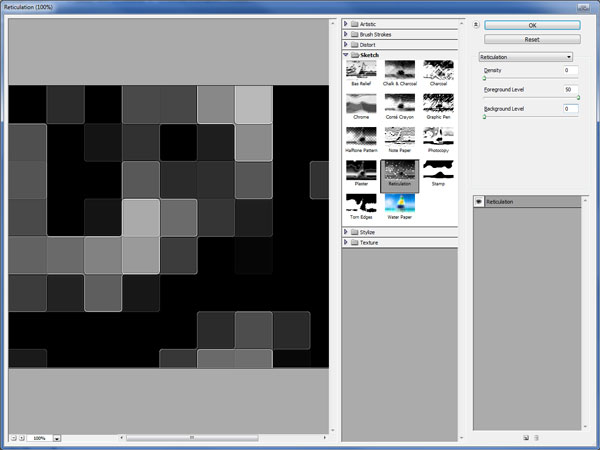Click the Foreground Level slider handle
This screenshot has width=600, height=450.
click(578, 98)
